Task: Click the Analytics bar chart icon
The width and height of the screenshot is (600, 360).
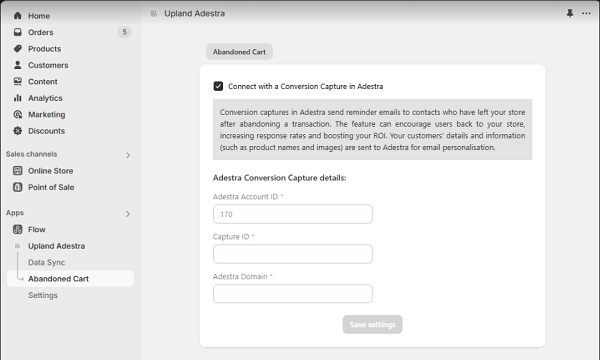Action: tap(18, 98)
